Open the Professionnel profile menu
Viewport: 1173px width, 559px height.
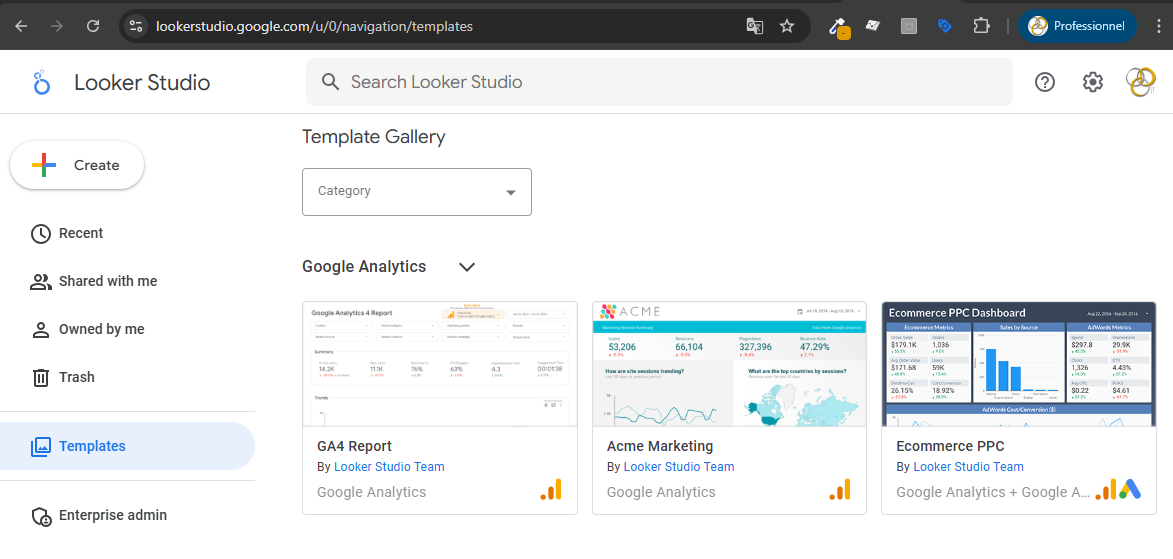pos(1076,26)
